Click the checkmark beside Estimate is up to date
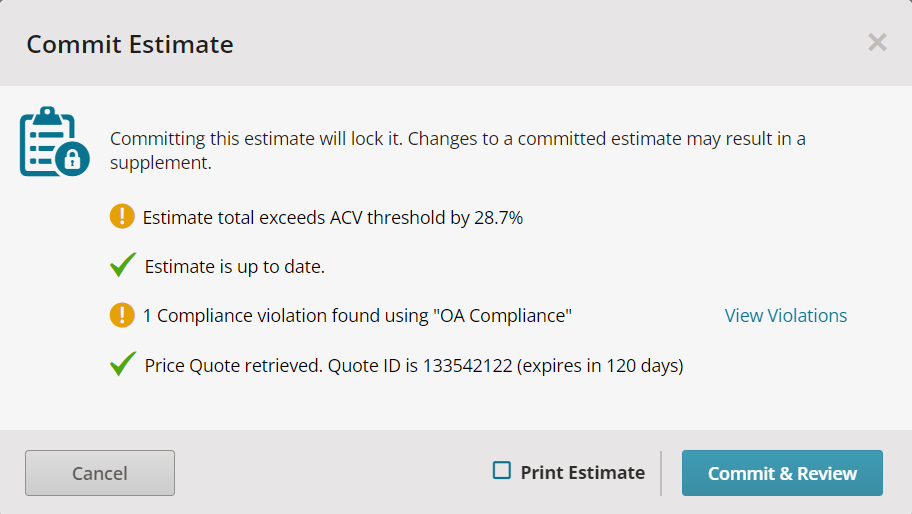The height and width of the screenshot is (514, 912). click(123, 265)
